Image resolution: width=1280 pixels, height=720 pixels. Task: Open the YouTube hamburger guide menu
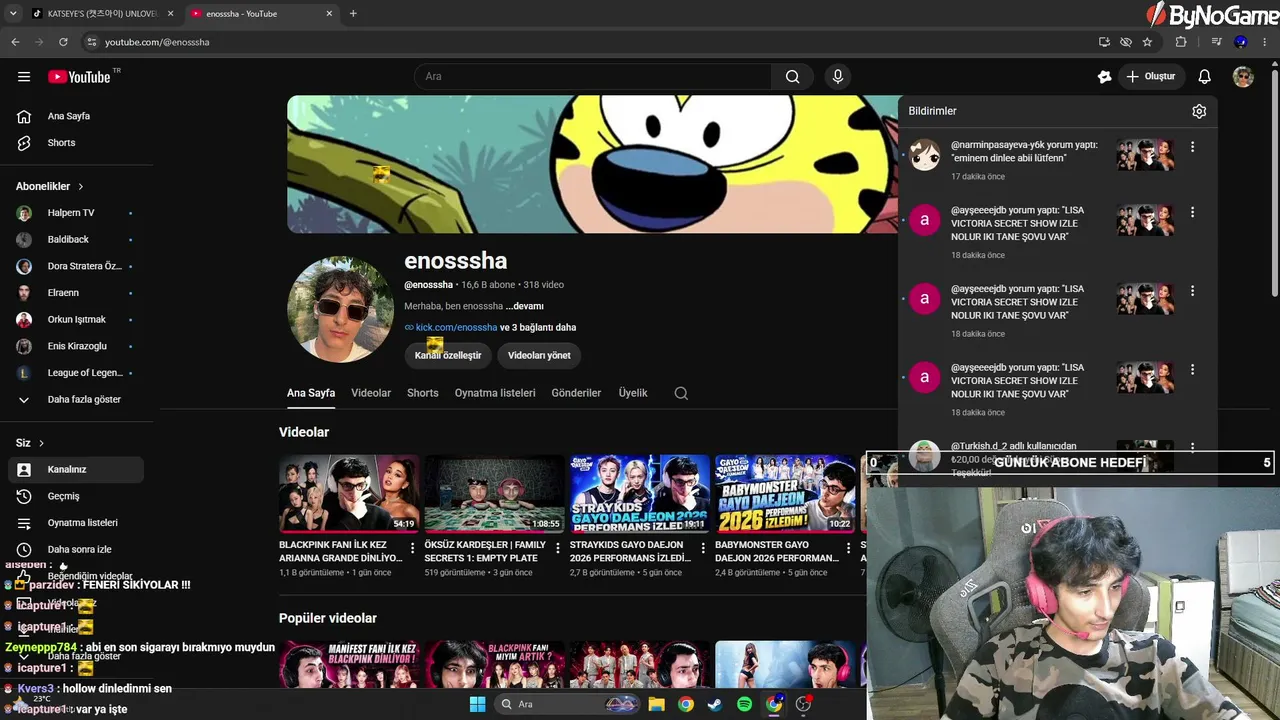(24, 77)
